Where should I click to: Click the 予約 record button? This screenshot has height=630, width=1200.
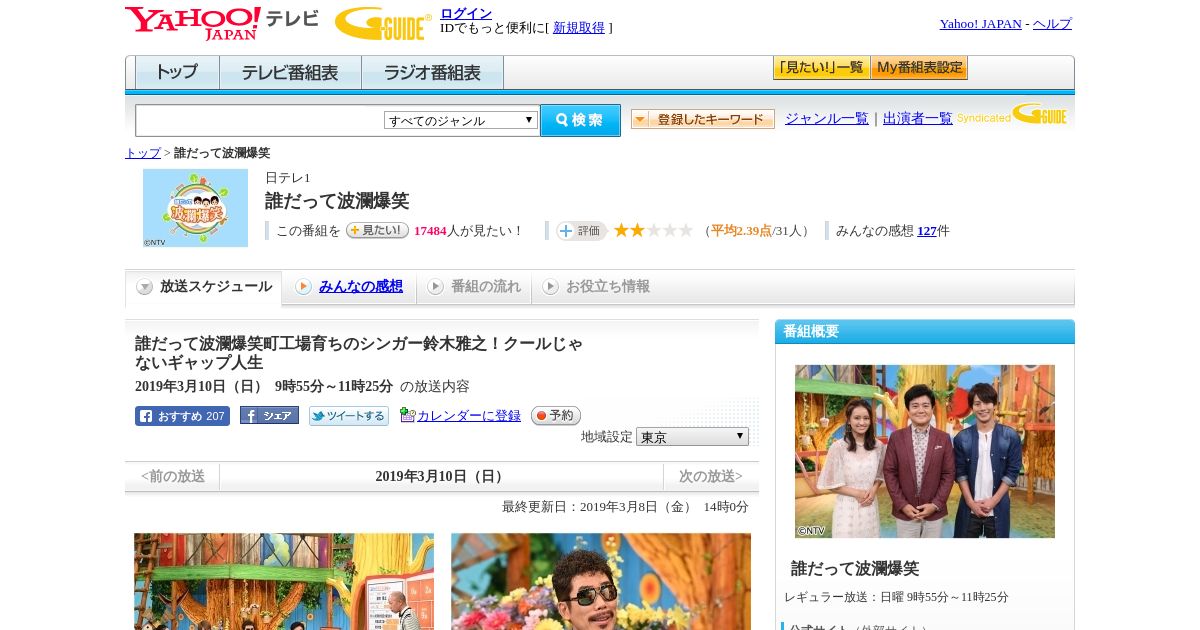(556, 416)
